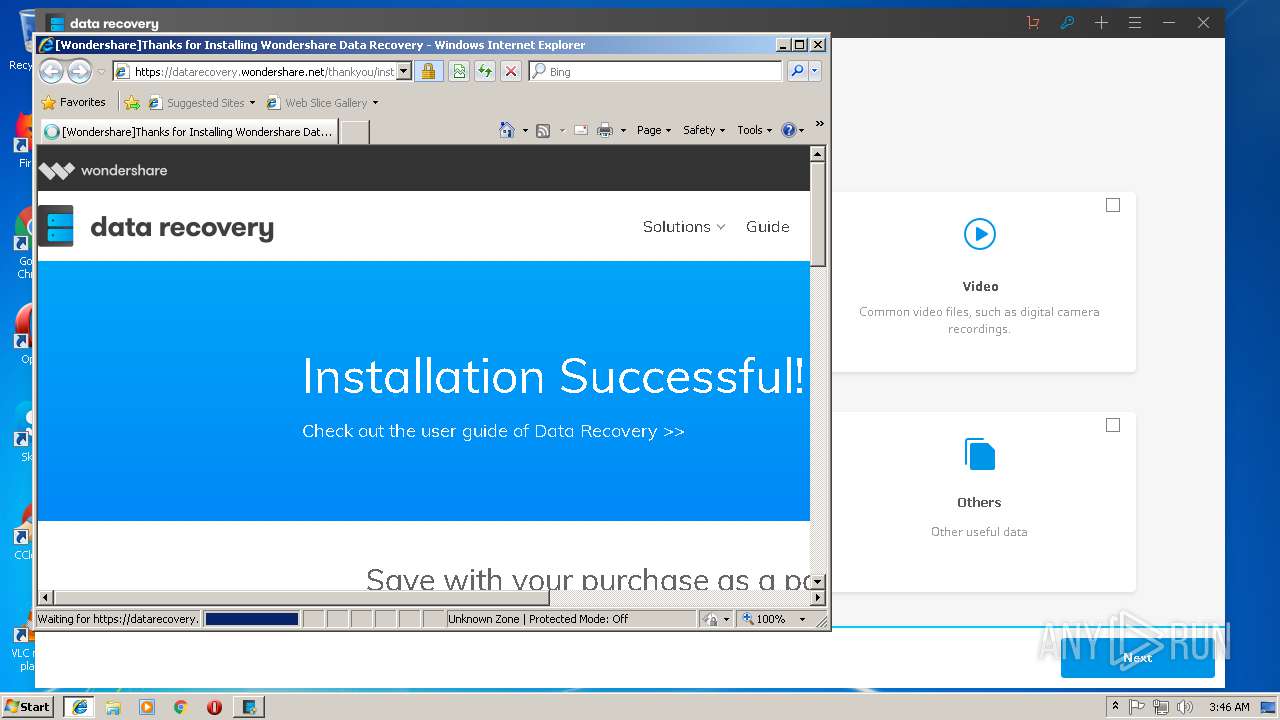Click the Print icon in command bar

(605, 130)
